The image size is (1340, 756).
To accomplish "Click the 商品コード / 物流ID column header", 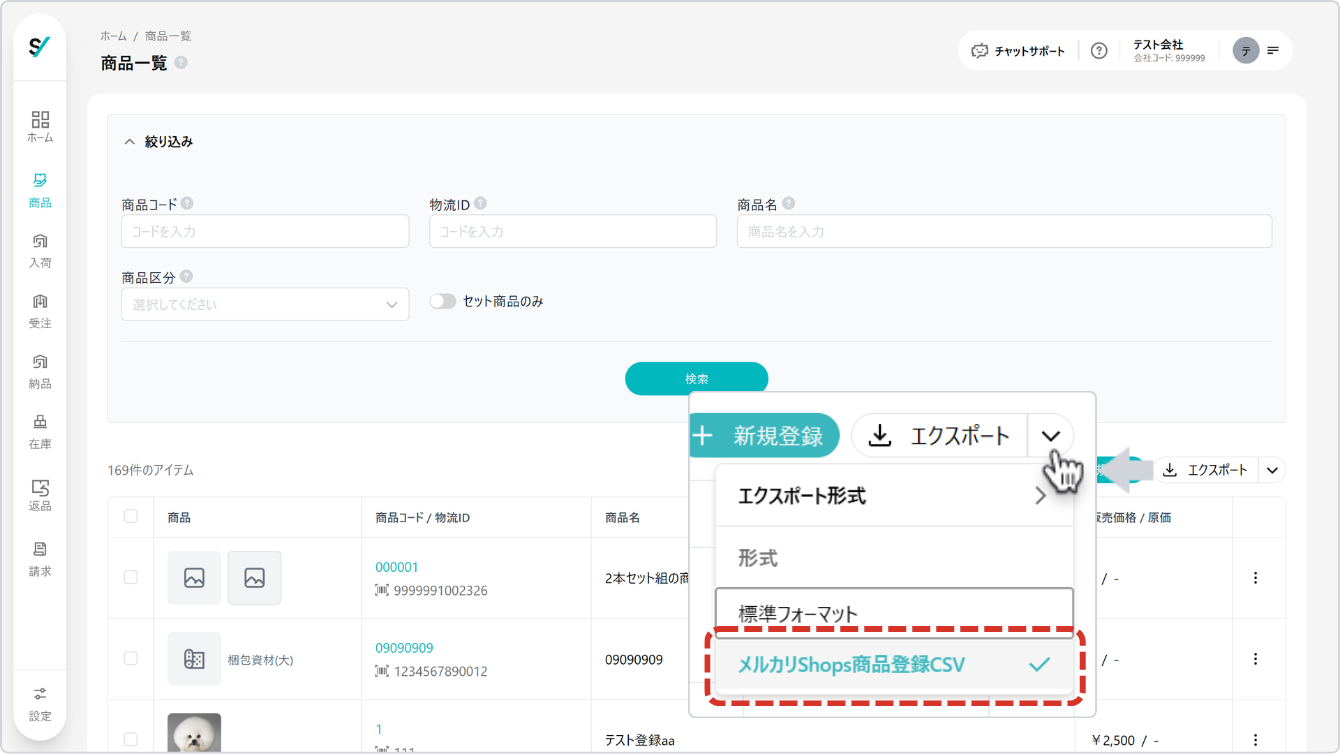I will coord(423,518).
